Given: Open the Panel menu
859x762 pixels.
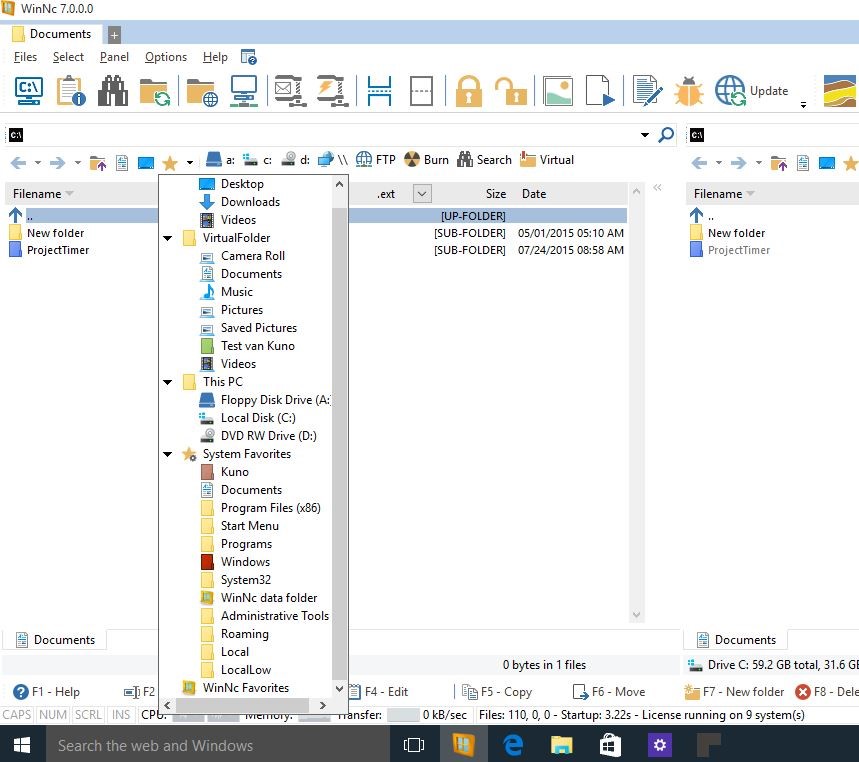Looking at the screenshot, I should pos(114,57).
